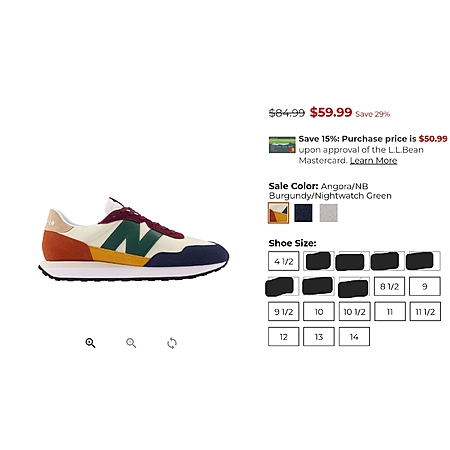The image size is (450, 450).
Task: Choose shoe size 13
Action: 319,337
